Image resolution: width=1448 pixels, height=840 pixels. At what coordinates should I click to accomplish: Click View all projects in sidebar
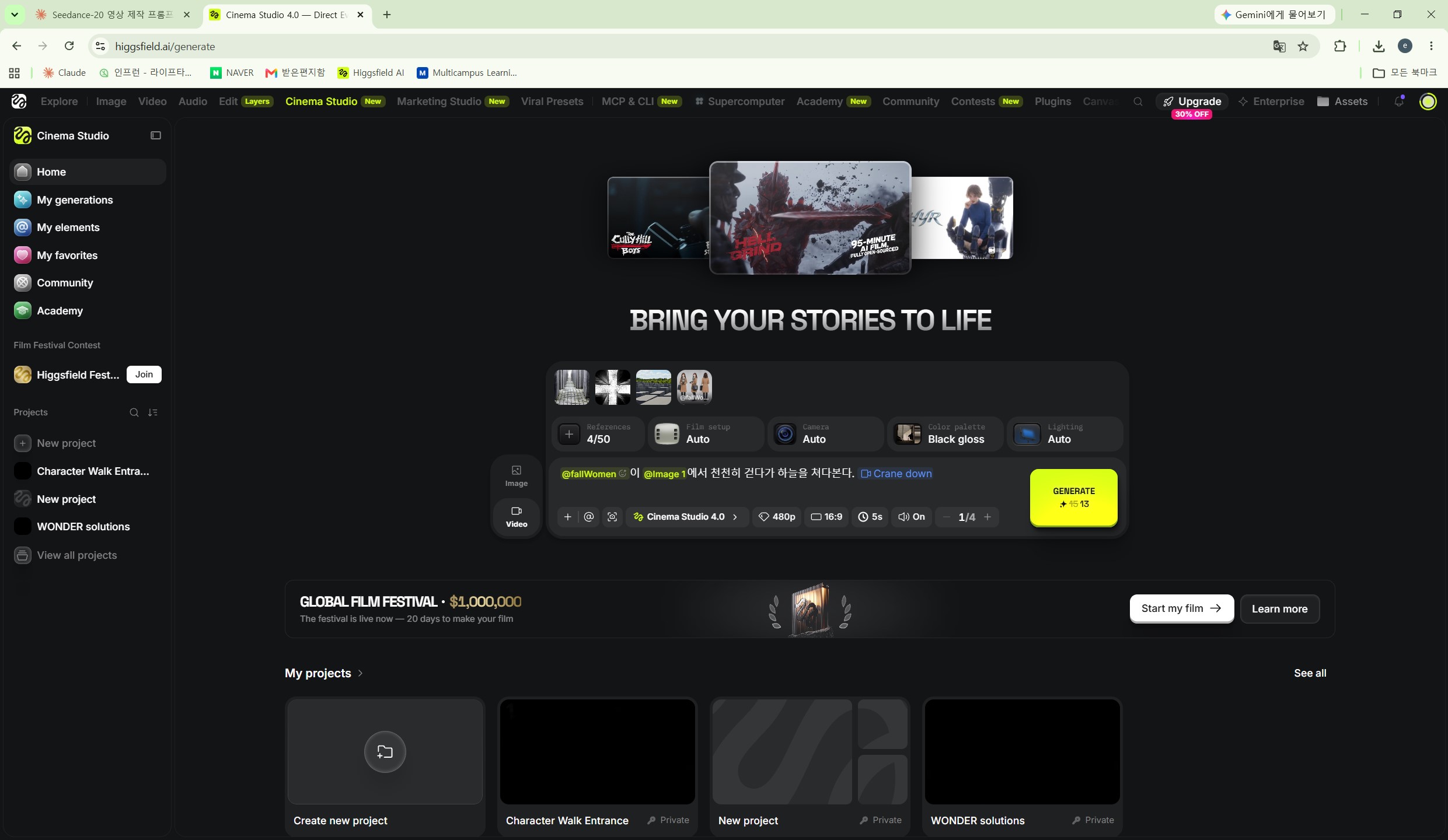[88, 555]
